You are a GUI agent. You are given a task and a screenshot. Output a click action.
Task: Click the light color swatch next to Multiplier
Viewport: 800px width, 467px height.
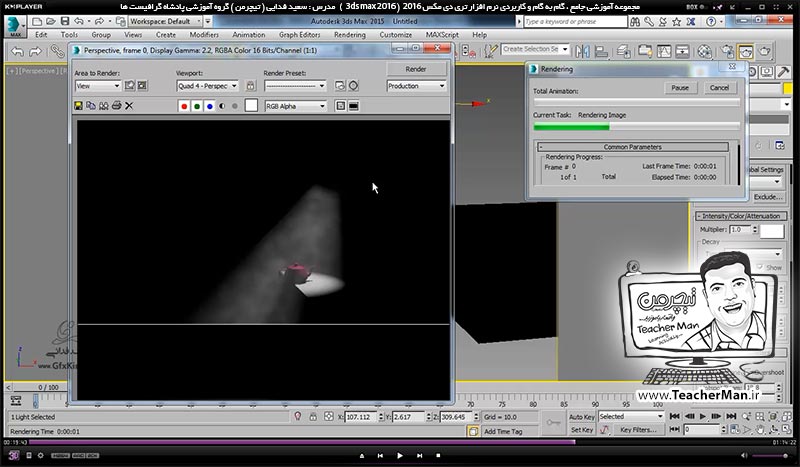click(x=772, y=231)
